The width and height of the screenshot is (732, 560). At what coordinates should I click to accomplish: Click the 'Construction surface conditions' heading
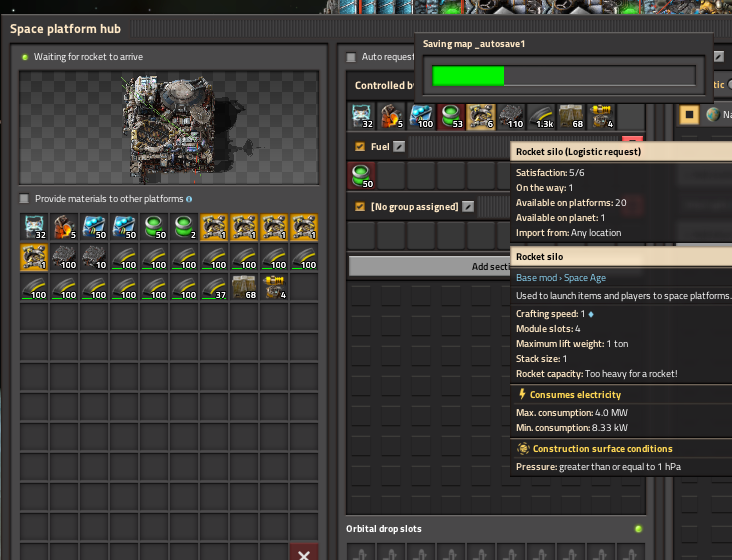point(603,449)
